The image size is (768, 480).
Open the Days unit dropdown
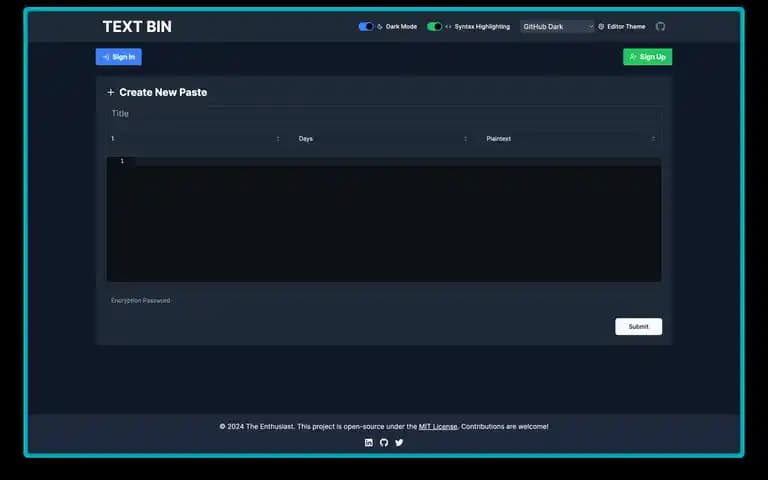pyautogui.click(x=383, y=139)
